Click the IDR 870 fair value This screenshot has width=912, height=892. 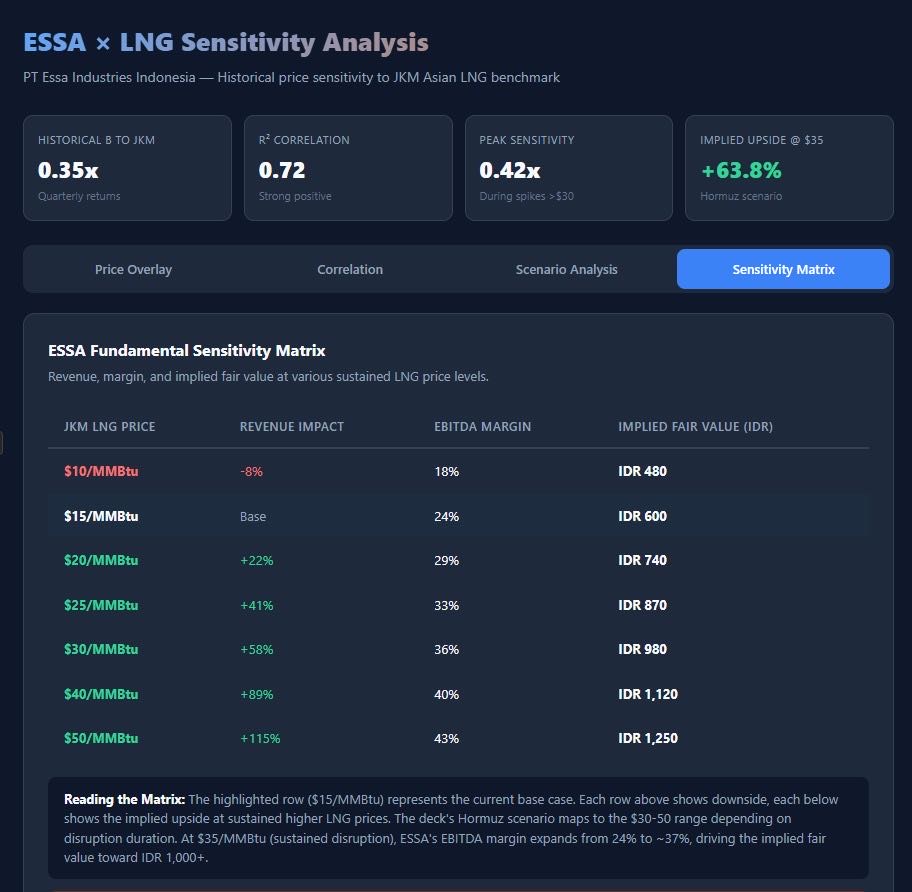643,605
